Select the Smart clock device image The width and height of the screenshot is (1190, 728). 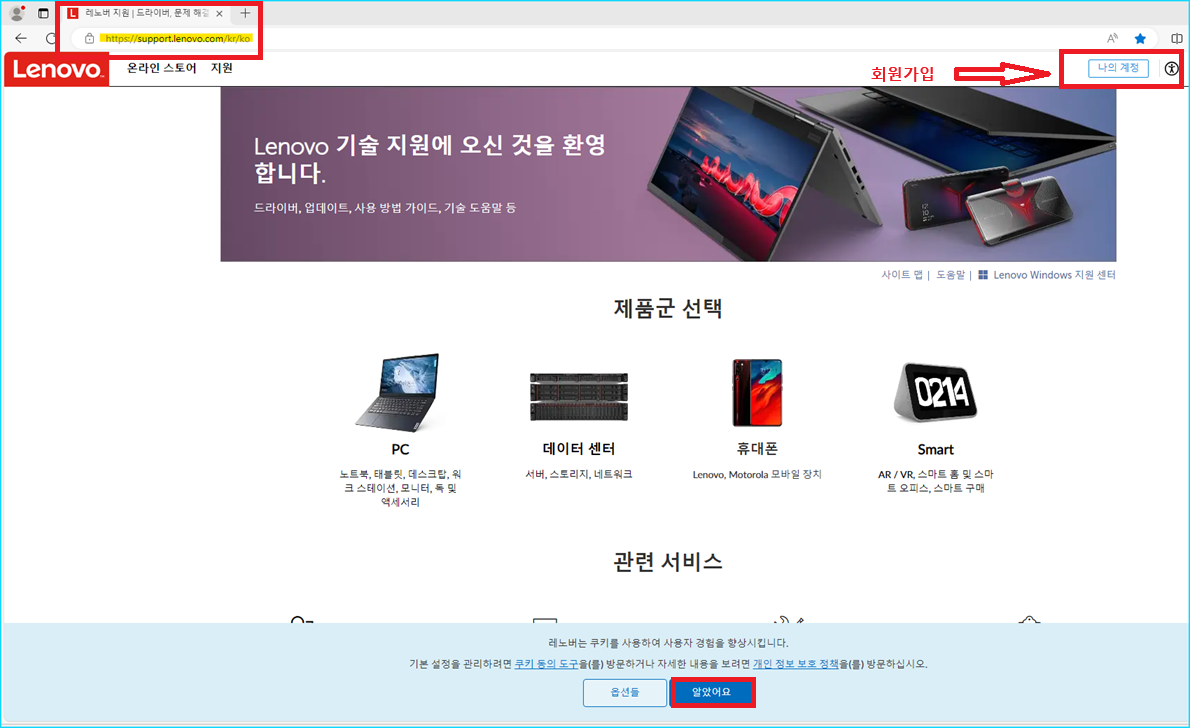[936, 392]
